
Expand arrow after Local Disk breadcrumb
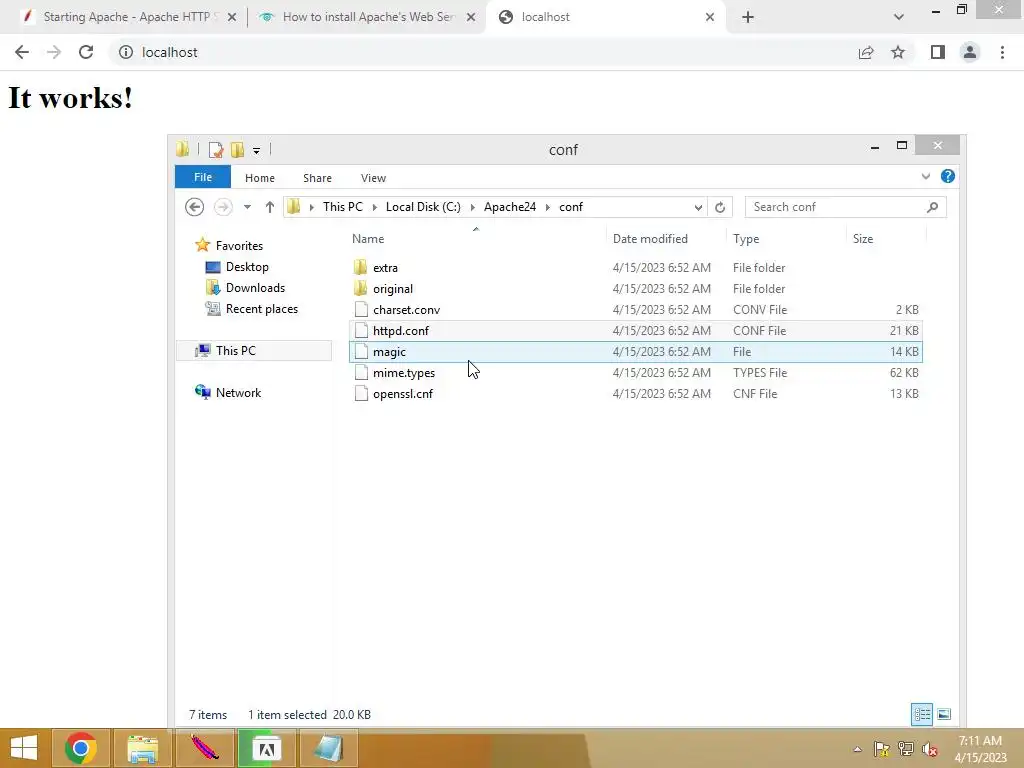[472, 207]
